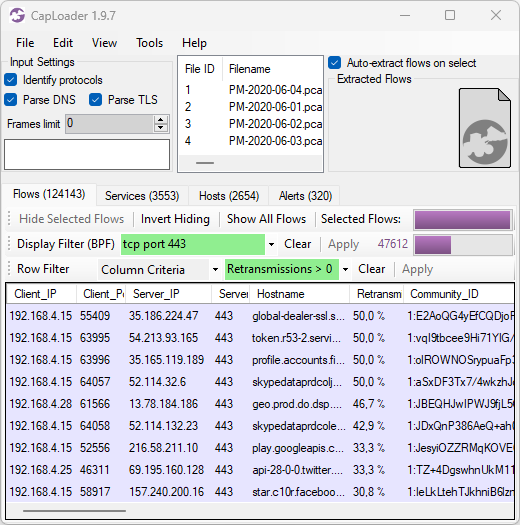Click the Display Filter toolbar grip handle
Viewport: 520px width, 525px height.
point(9,244)
